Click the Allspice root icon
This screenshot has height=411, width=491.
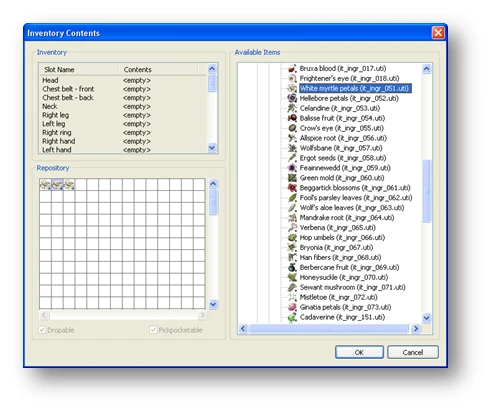click(292, 138)
